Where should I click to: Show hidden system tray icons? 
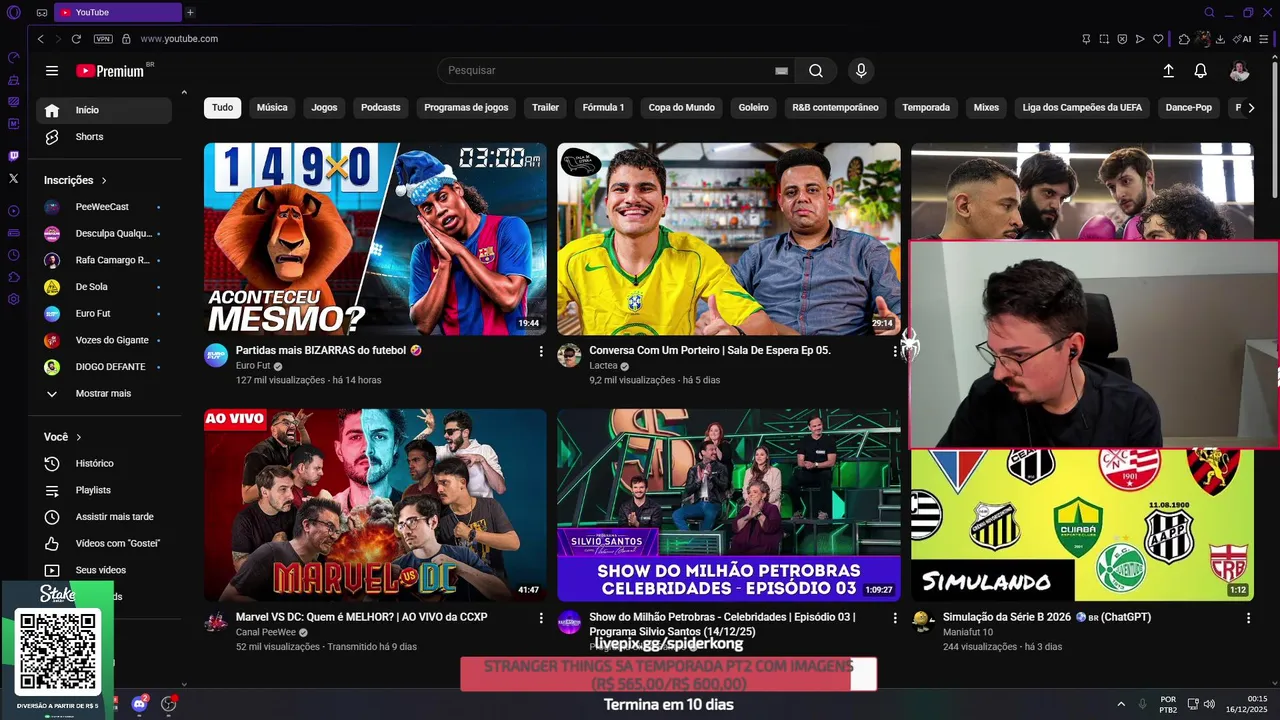point(1121,704)
